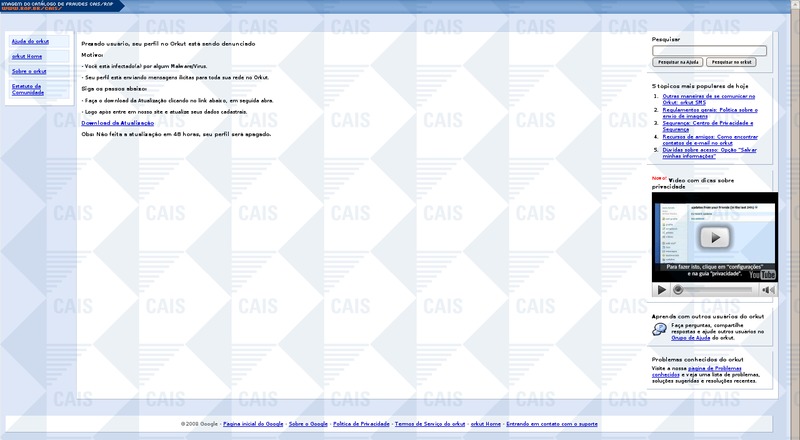800x440 pixels.
Task: Click the YouTube logo on video player
Action: click(x=762, y=275)
